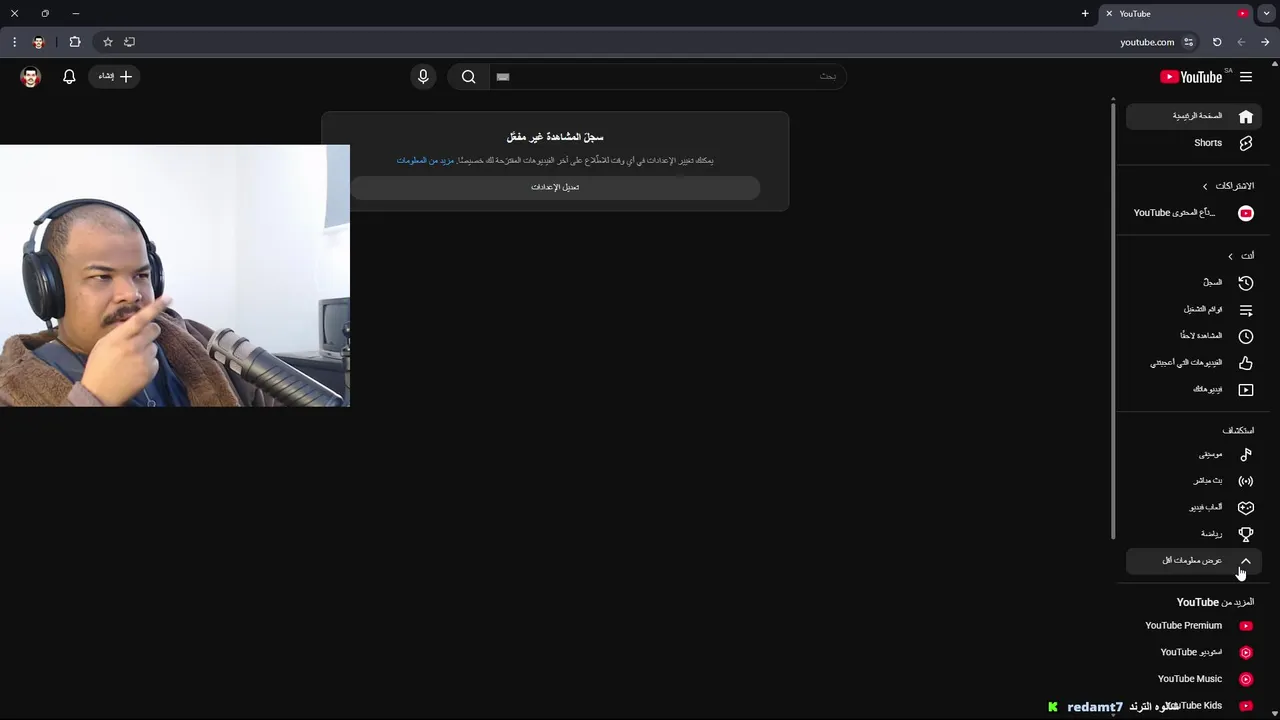Viewport: 1280px width, 720px height.
Task: Select the YouTube browser tab
Action: tap(1178, 14)
